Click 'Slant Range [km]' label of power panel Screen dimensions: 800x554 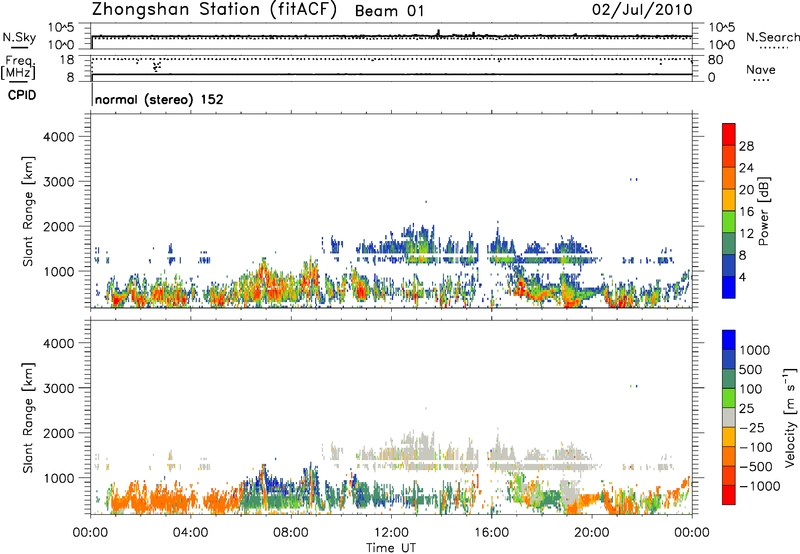click(28, 211)
